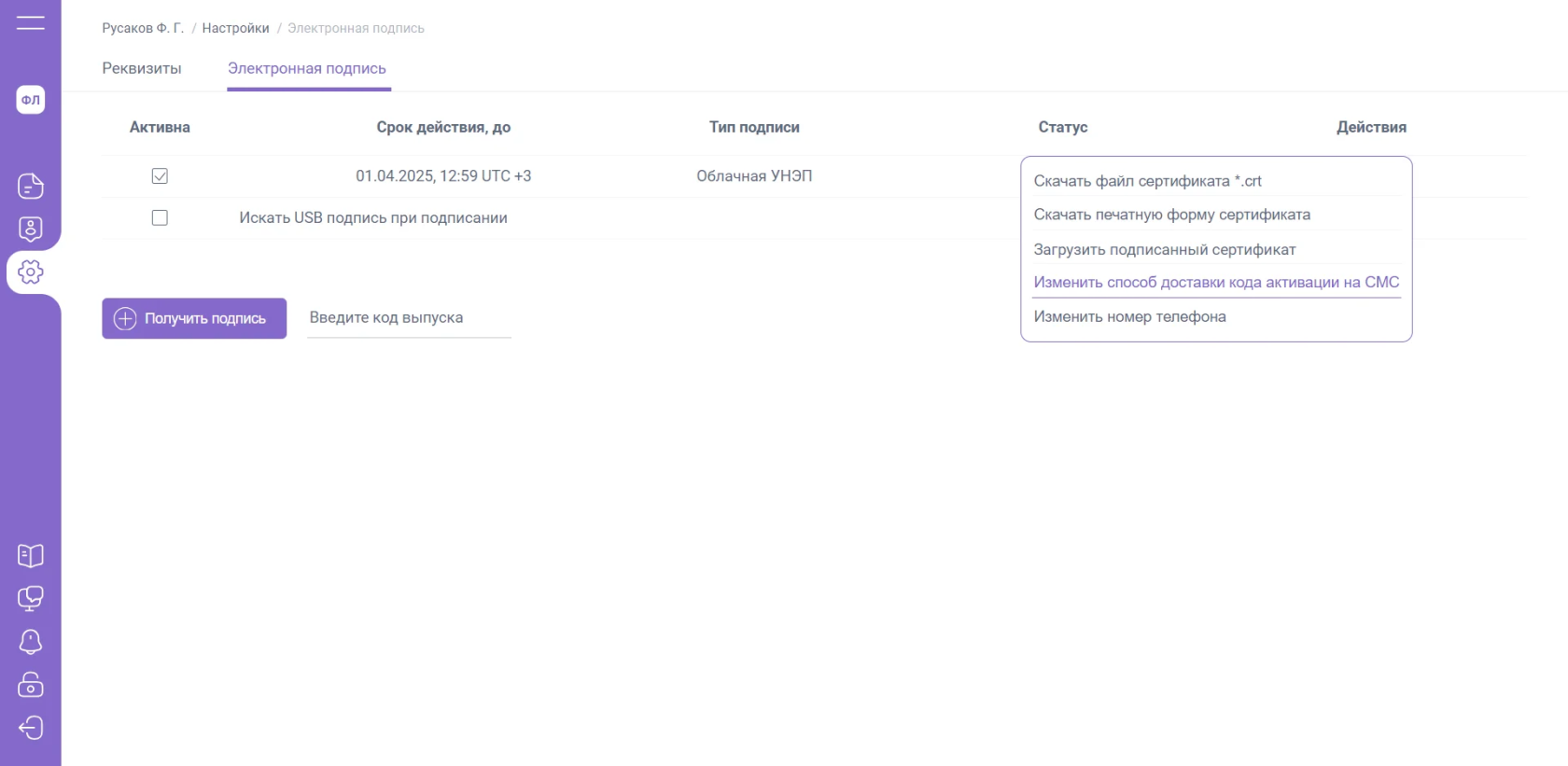Screen dimensions: 1568x766
Task: Open the user profile card icon
Action: [31, 229]
